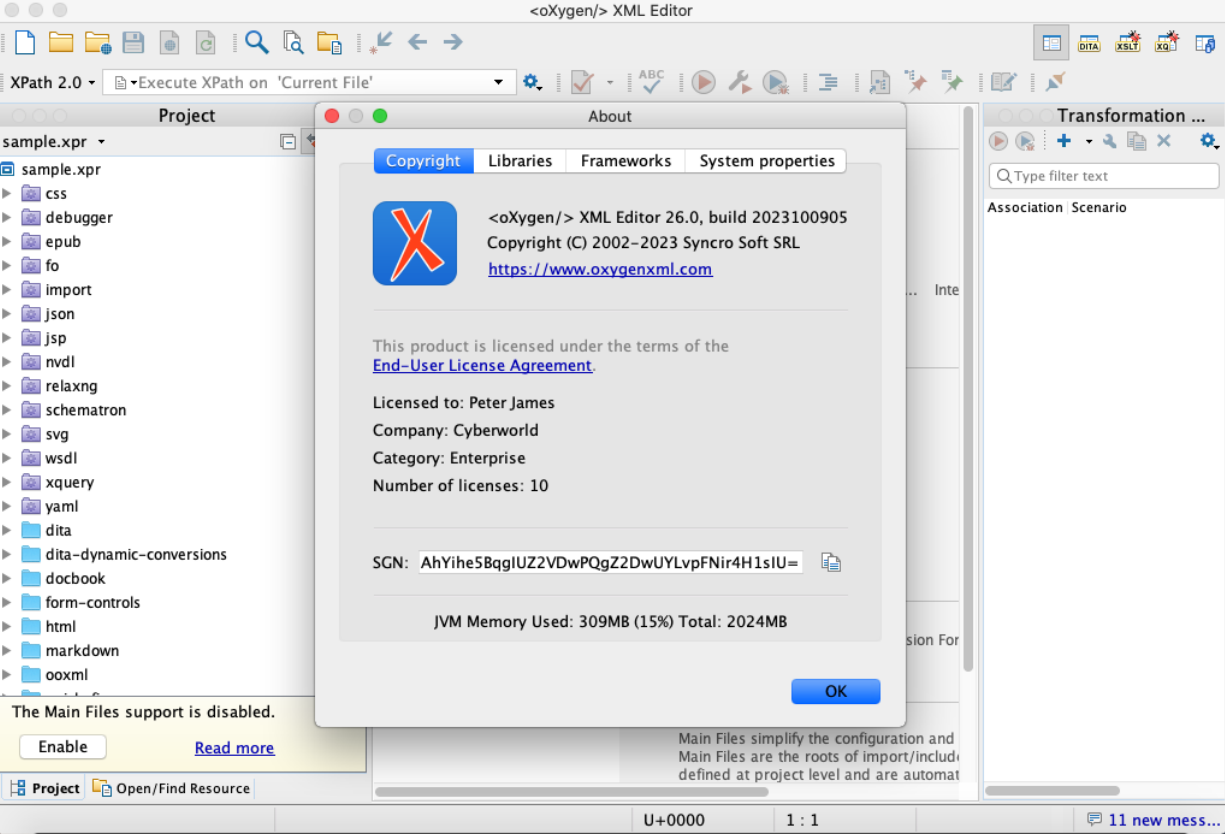Expand the schematron folder node

point(7,410)
